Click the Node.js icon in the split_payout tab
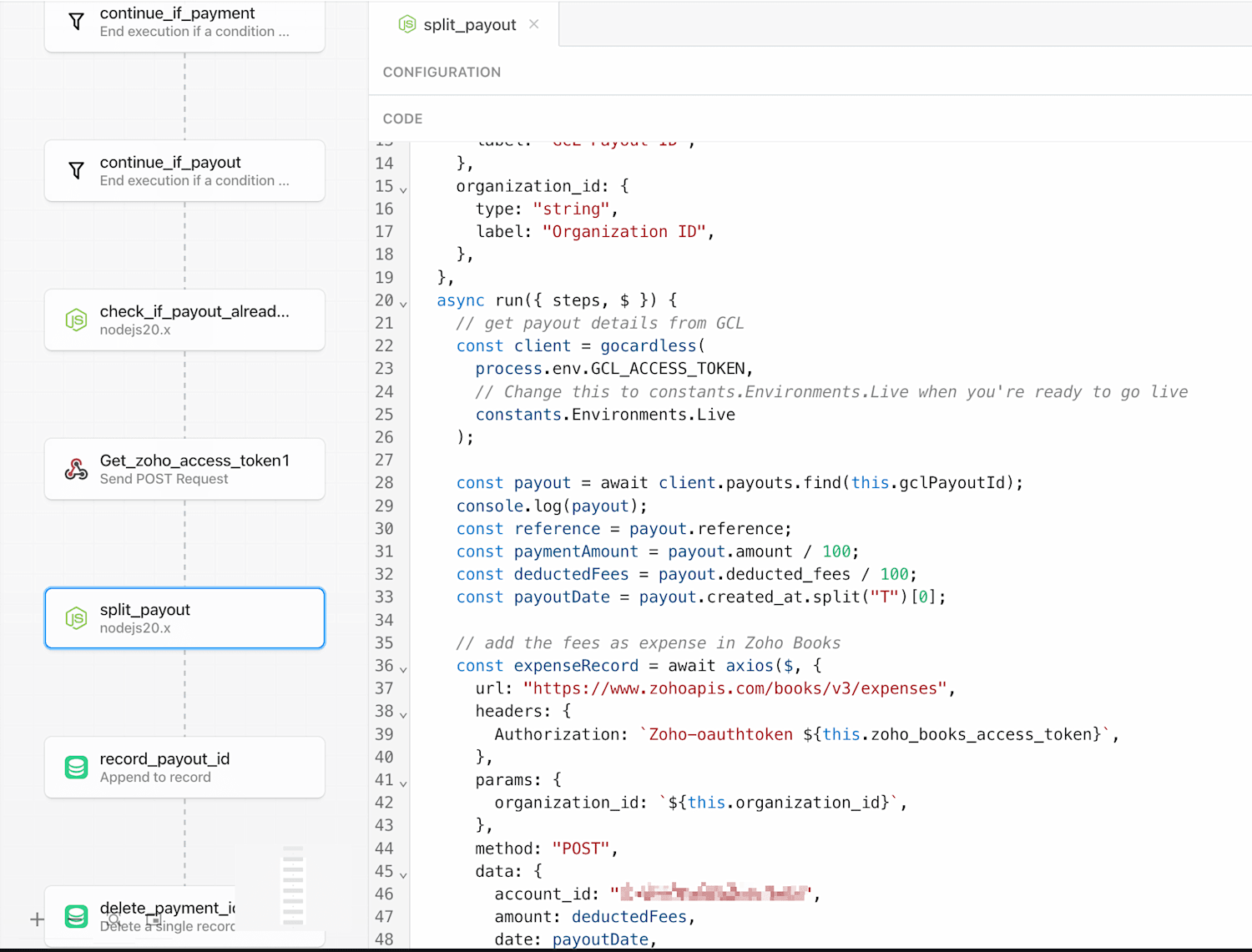 pos(406,24)
